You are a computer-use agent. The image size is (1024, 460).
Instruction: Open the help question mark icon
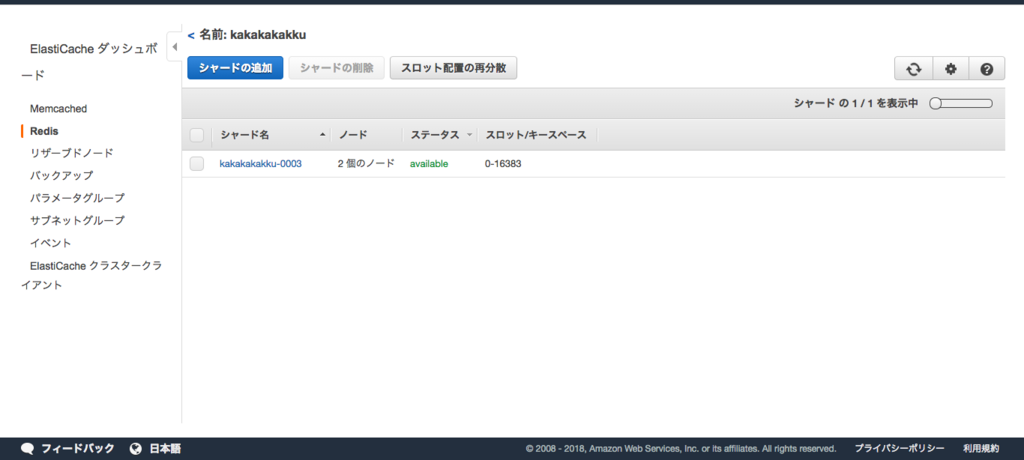(987, 69)
